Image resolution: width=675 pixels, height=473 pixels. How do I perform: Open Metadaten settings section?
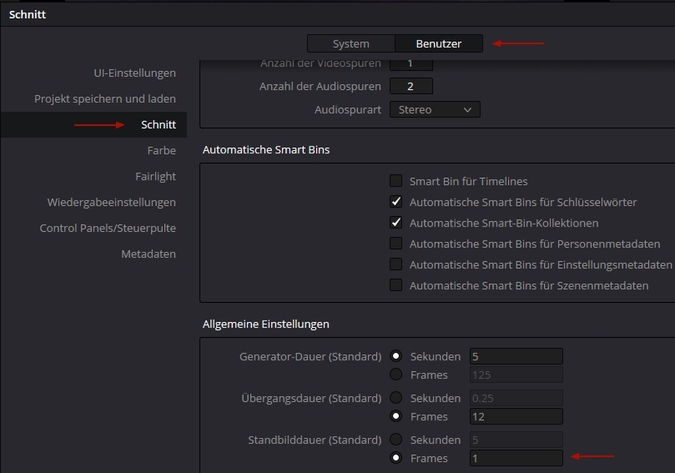148,254
